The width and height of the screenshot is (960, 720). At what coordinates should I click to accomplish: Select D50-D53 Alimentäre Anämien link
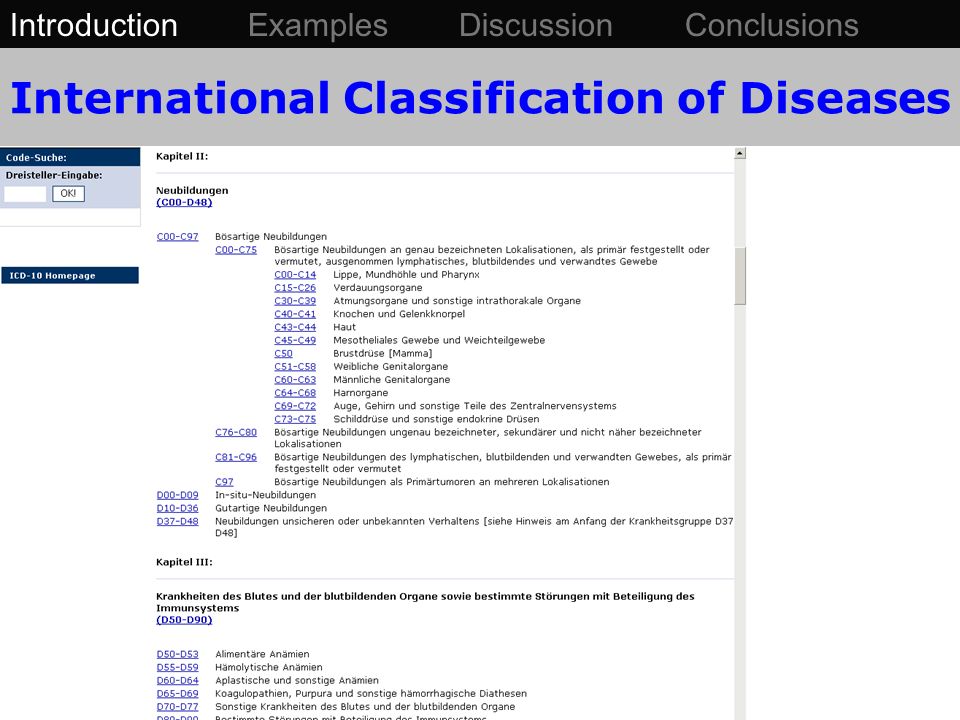pyautogui.click(x=178, y=654)
